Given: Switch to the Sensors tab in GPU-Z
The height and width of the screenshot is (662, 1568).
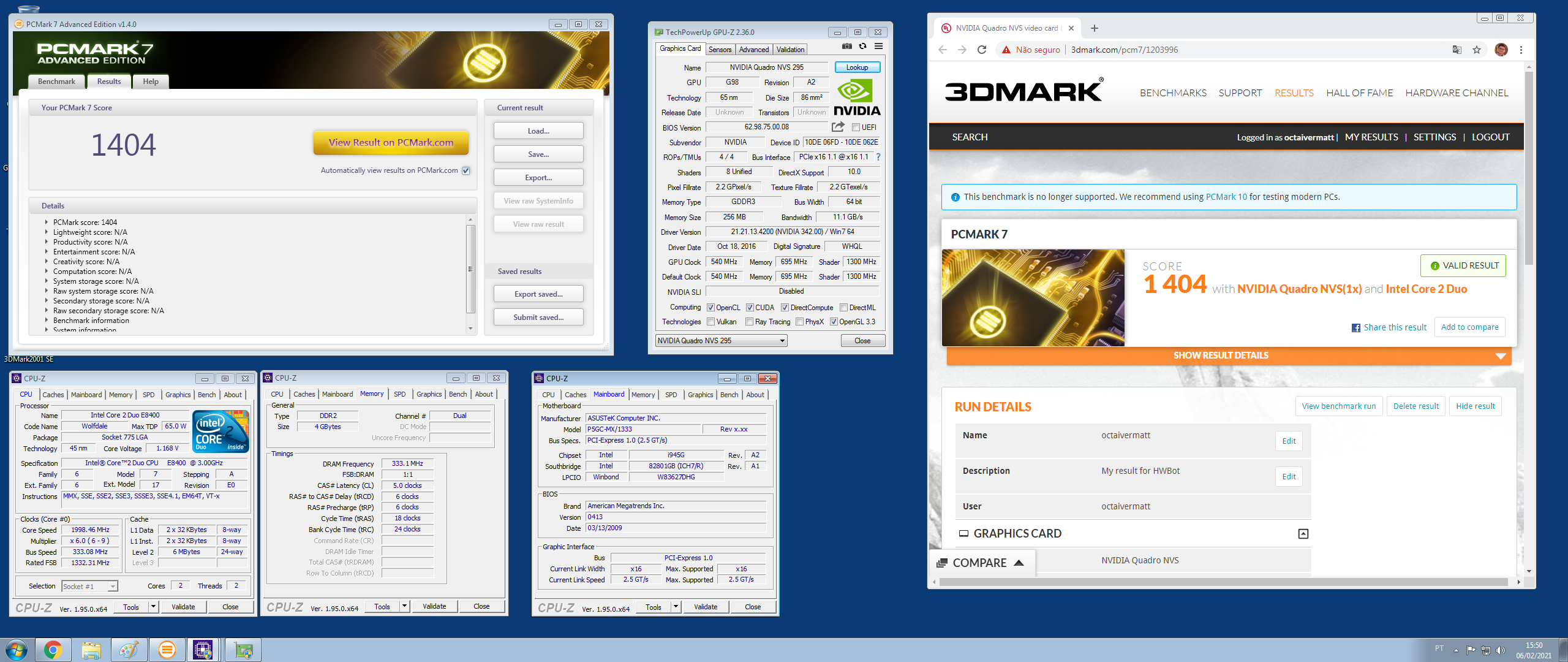Looking at the screenshot, I should (720, 50).
